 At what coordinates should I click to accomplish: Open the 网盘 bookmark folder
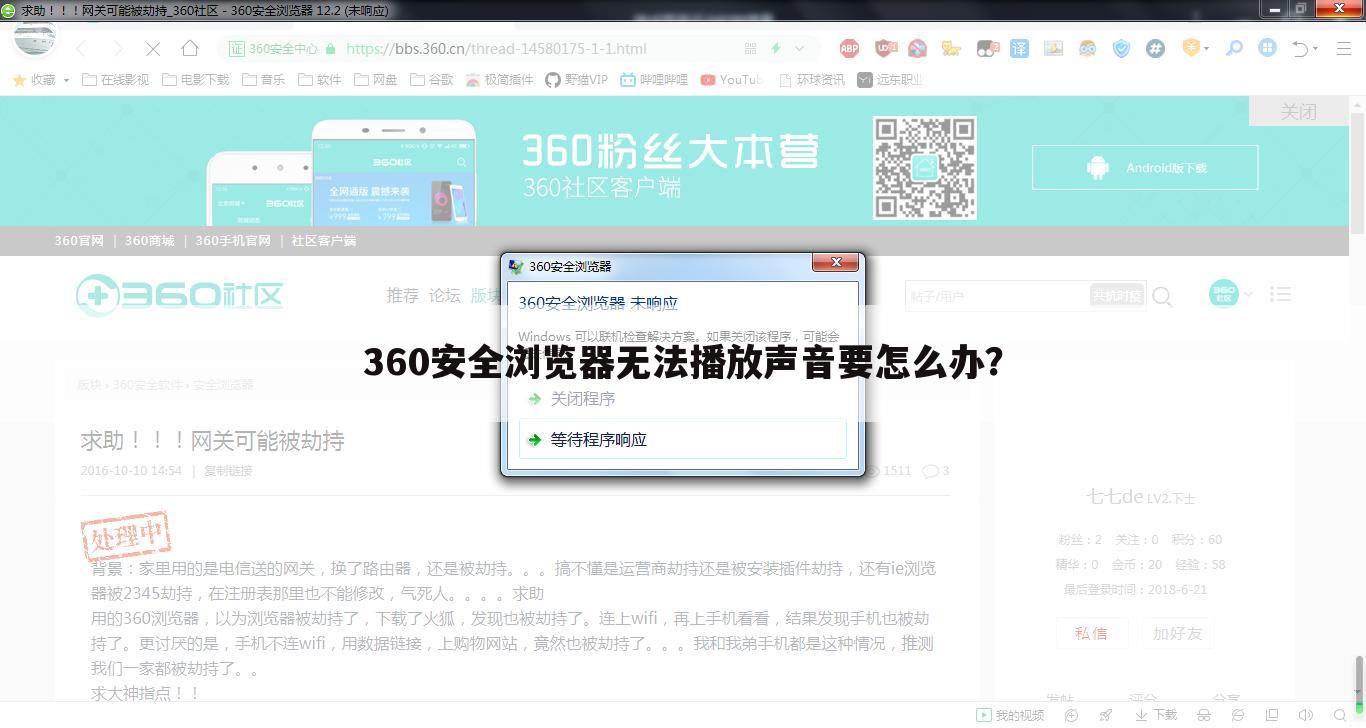click(x=375, y=79)
